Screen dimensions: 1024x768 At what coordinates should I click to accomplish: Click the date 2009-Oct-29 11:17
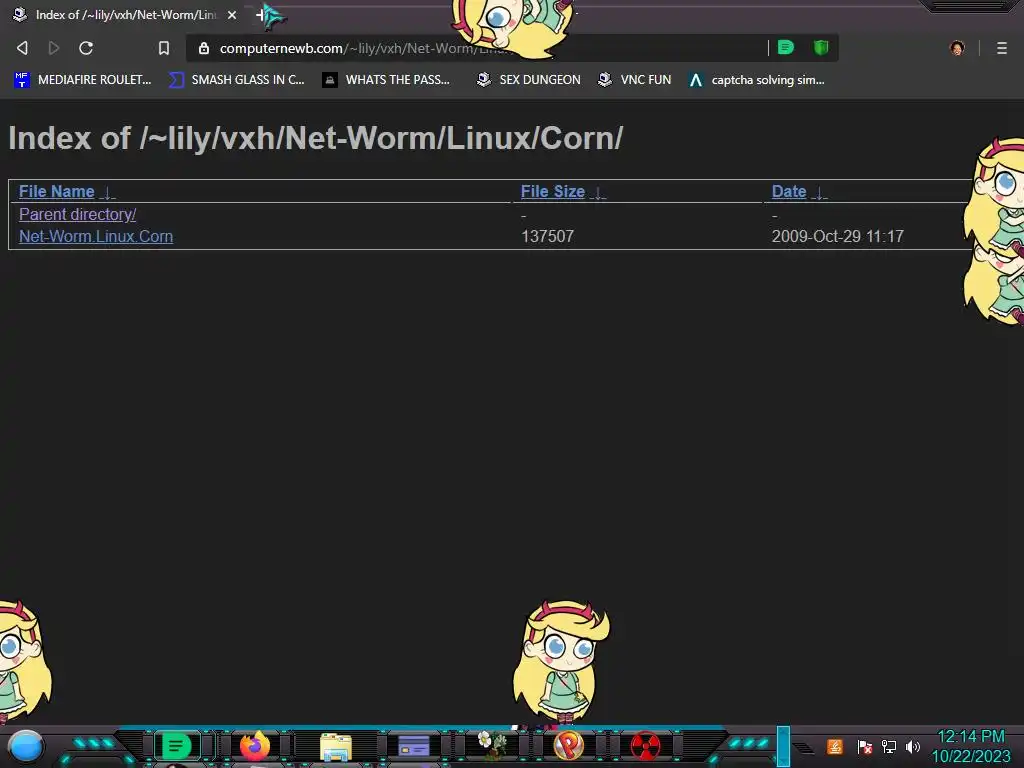[838, 236]
